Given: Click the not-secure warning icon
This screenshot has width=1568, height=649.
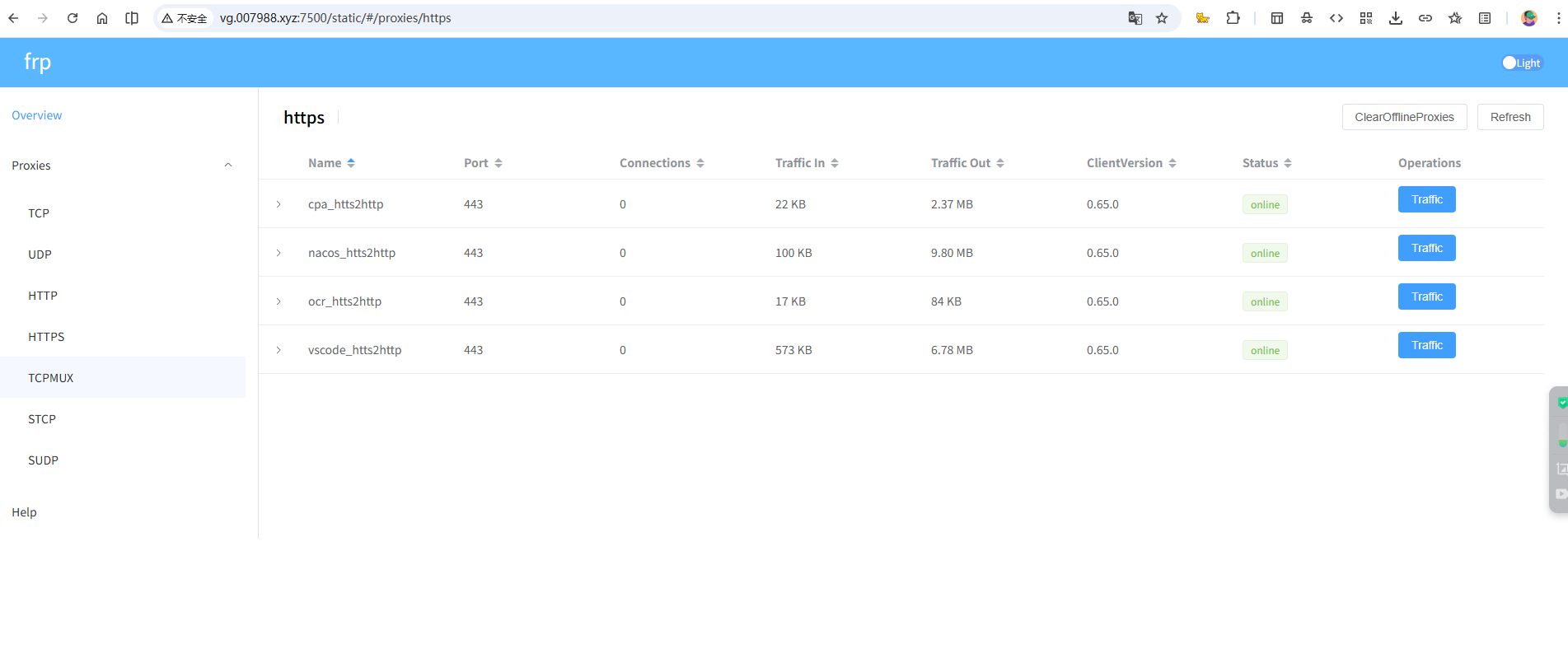Looking at the screenshot, I should point(167,18).
